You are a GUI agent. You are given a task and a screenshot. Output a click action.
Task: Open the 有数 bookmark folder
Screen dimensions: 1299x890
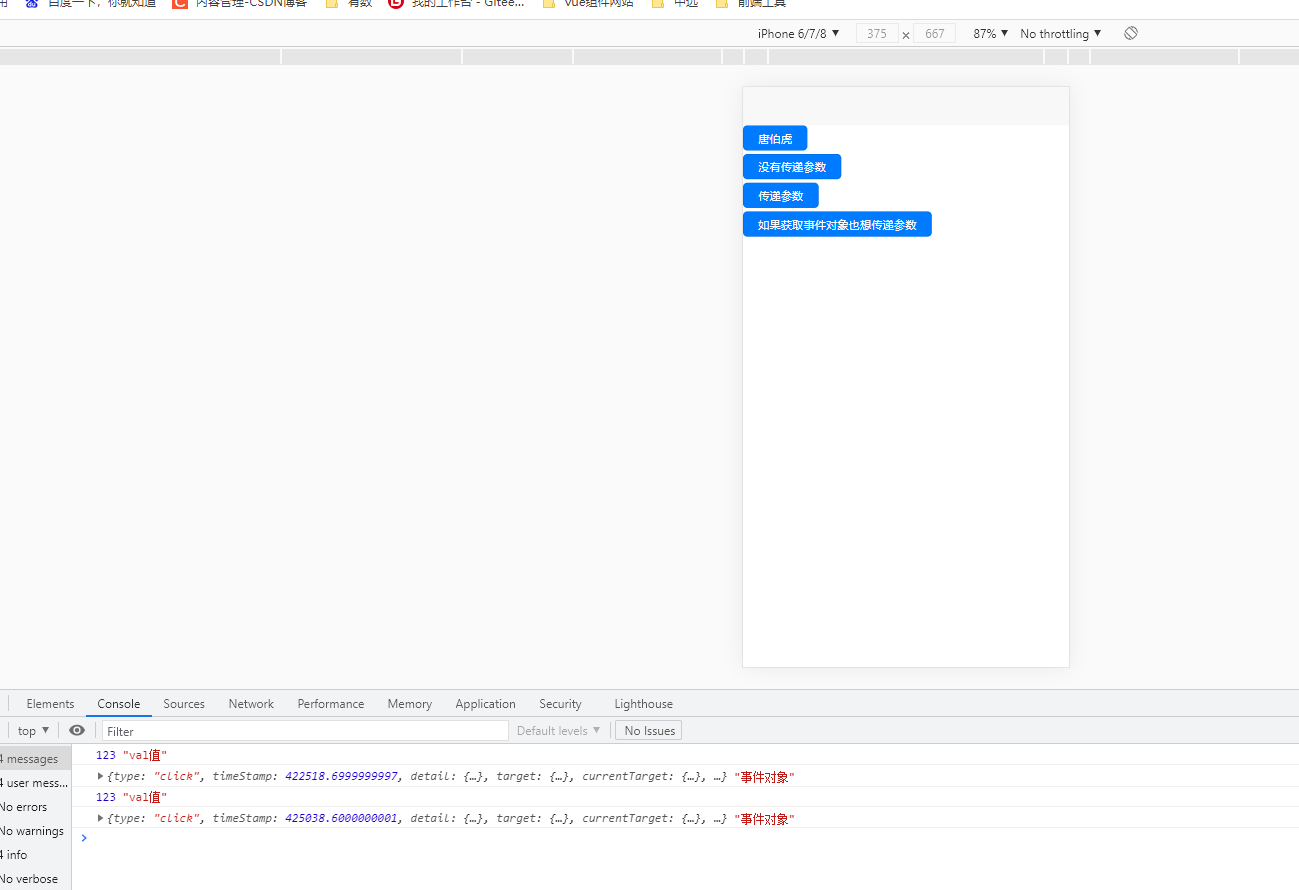click(349, 4)
